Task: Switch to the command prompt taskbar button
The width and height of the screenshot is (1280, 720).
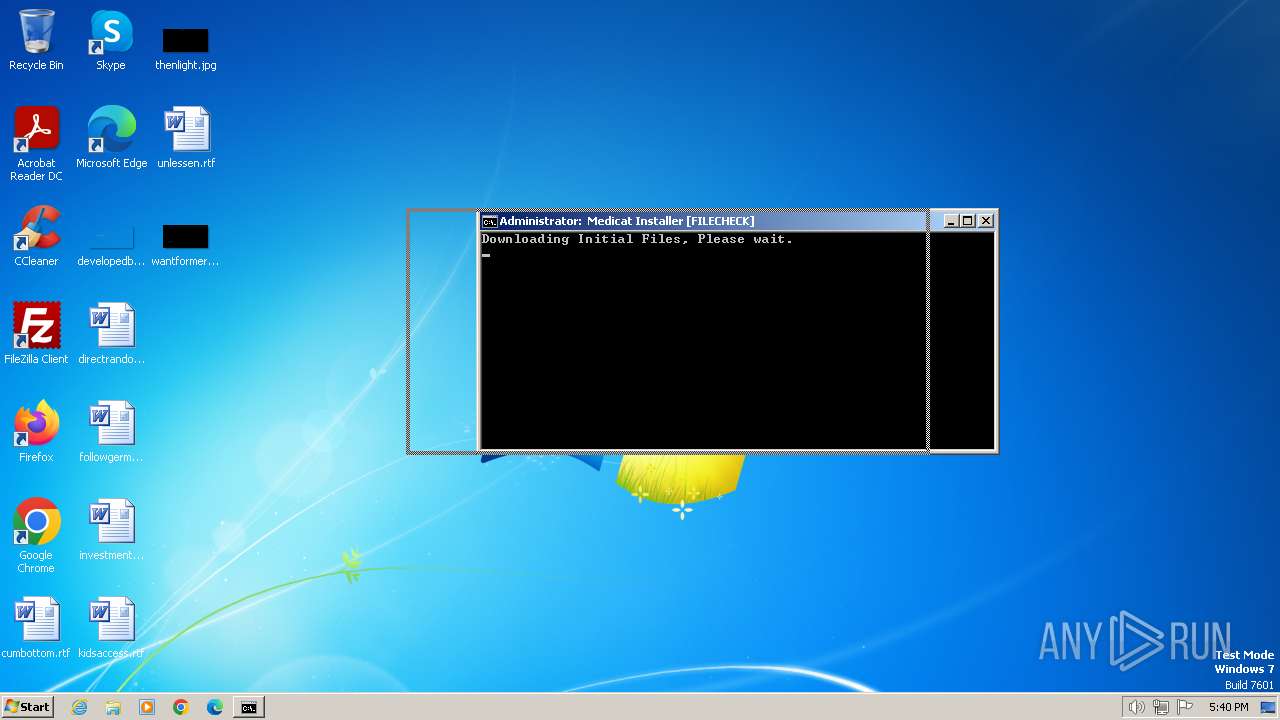Action: [x=248, y=707]
